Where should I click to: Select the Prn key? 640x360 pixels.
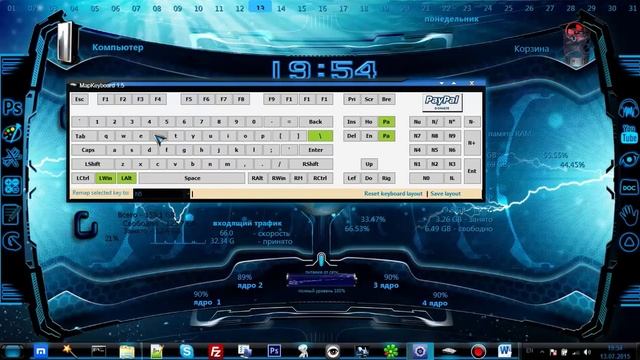point(351,99)
